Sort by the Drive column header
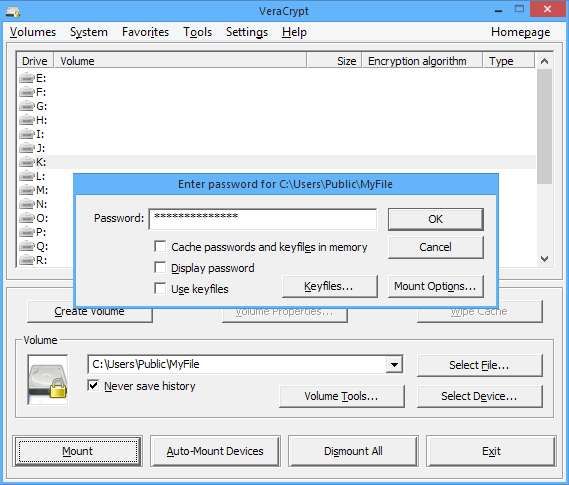569x485 pixels. [35, 61]
